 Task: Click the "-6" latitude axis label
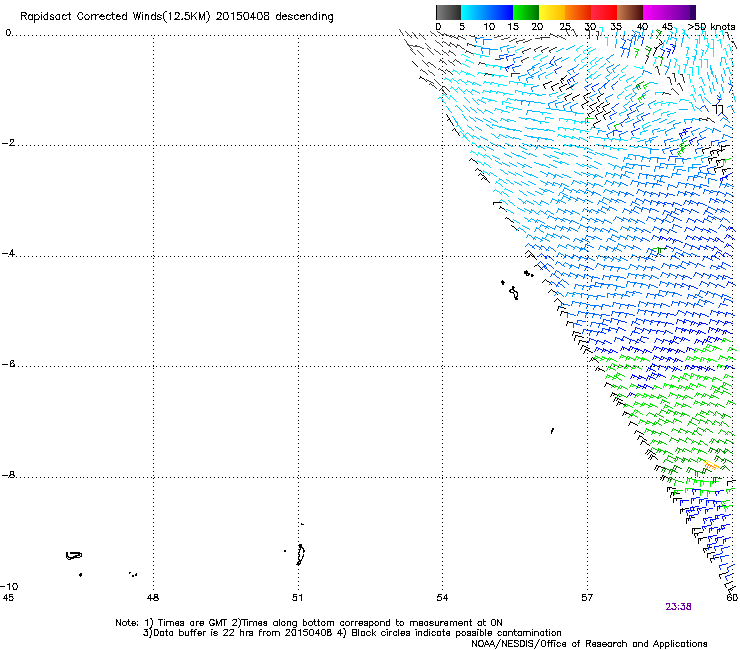[8, 364]
